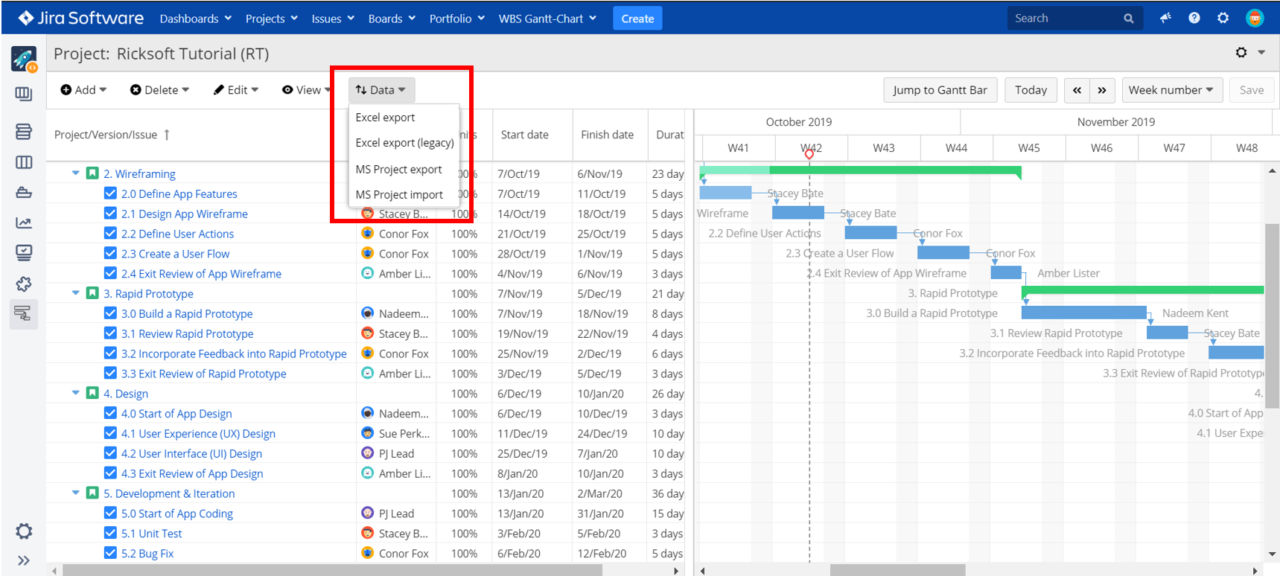Toggle the checkbox icon of 2.1 Design App Wireframe
Screen dimensions: 1280x576
point(111,214)
